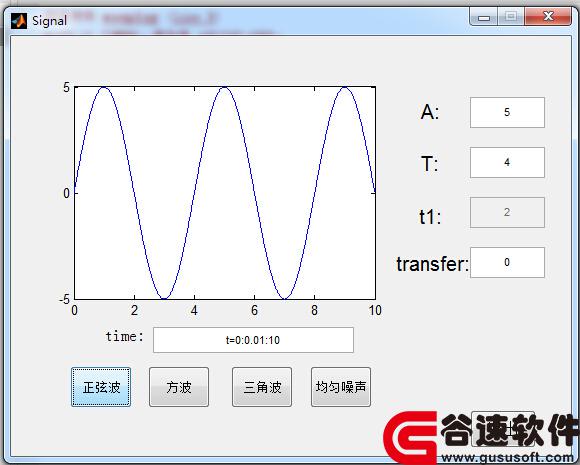Click the 'A:' label
The width and height of the screenshot is (580, 465).
point(430,111)
